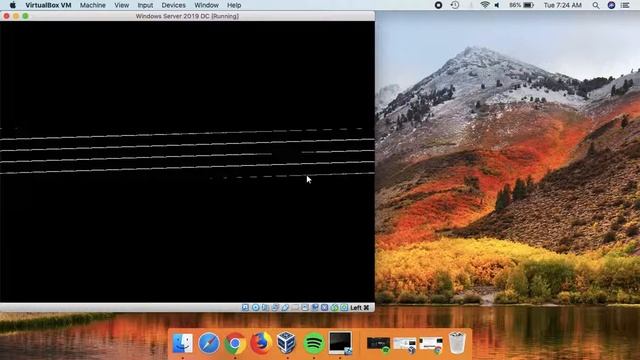The height and width of the screenshot is (360, 640).
Task: Close the Windows Server 2019 DC window
Action: pyautogui.click(x=7, y=16)
